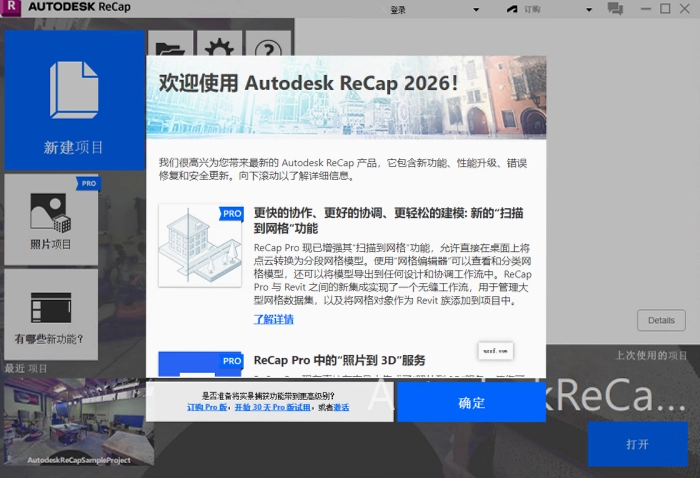This screenshot has height=478, width=700.
Task: Click the ReCap Pro 中的照片到 3D 服务 heading
Action: tap(339, 360)
